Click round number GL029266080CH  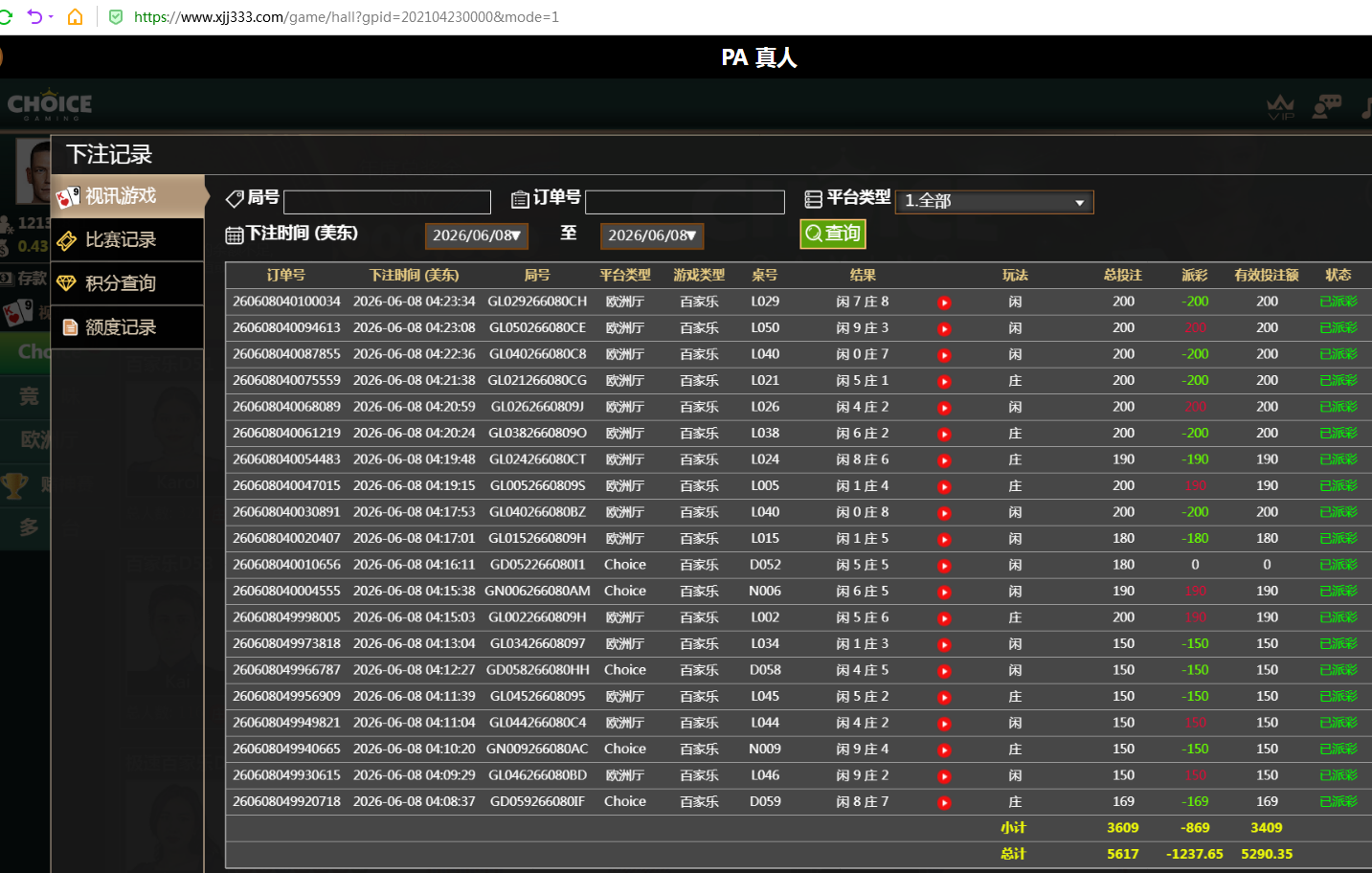[537, 301]
